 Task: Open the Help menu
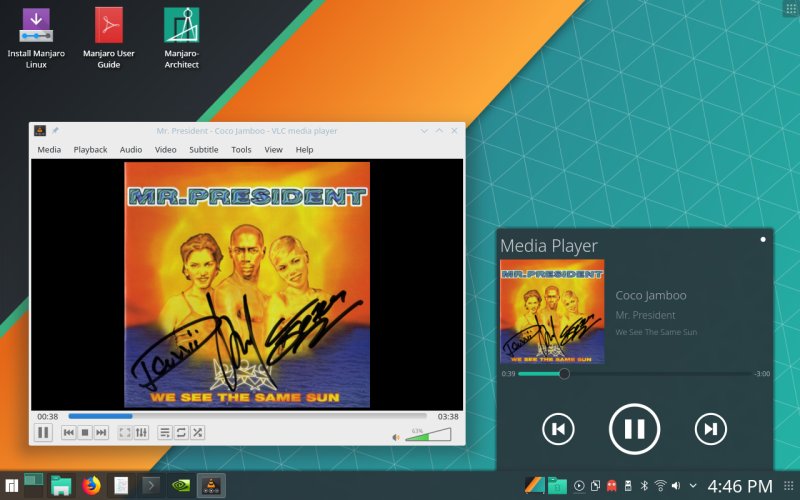[x=304, y=149]
